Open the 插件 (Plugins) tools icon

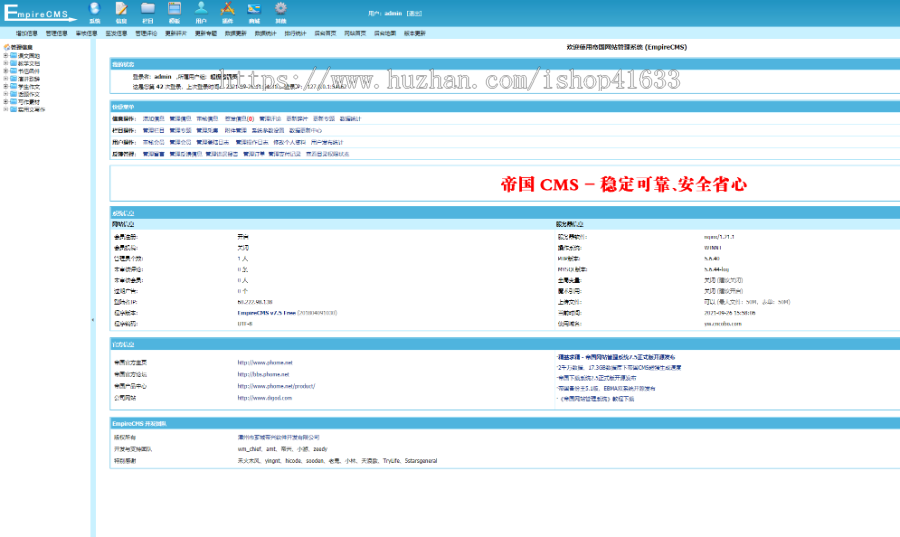pos(228,9)
